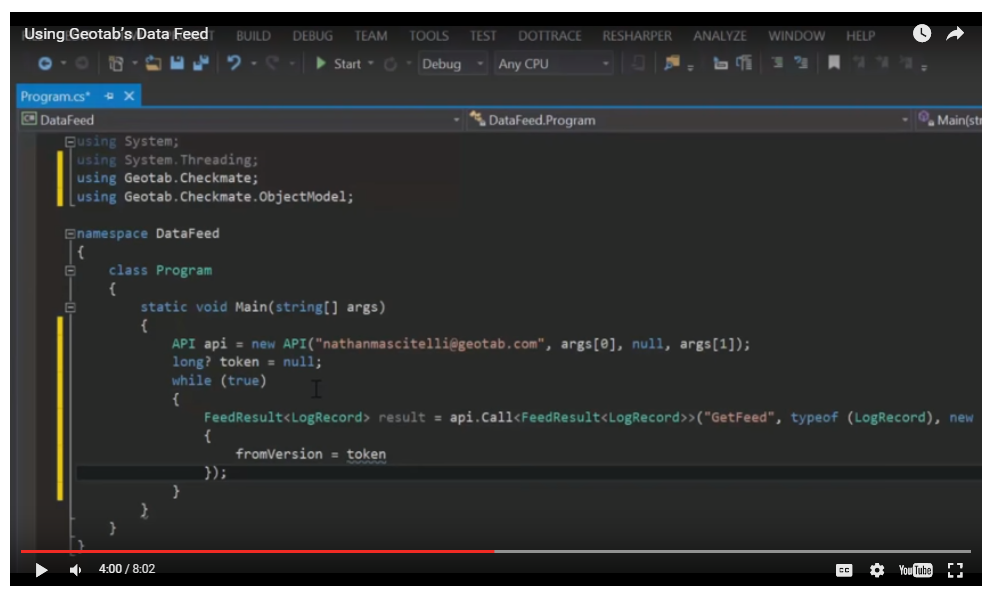Play the video
994x595 pixels.
point(41,570)
